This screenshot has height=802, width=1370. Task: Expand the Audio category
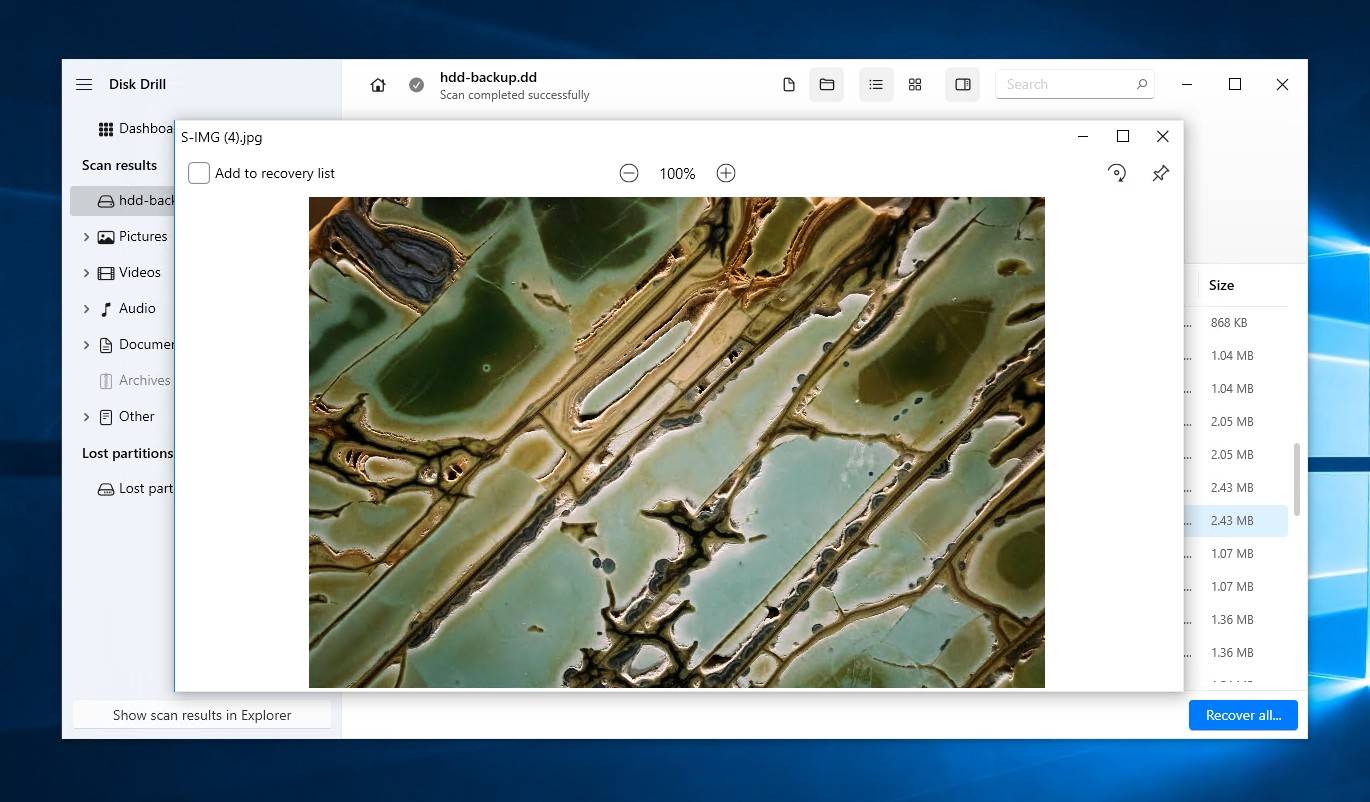[x=86, y=309]
